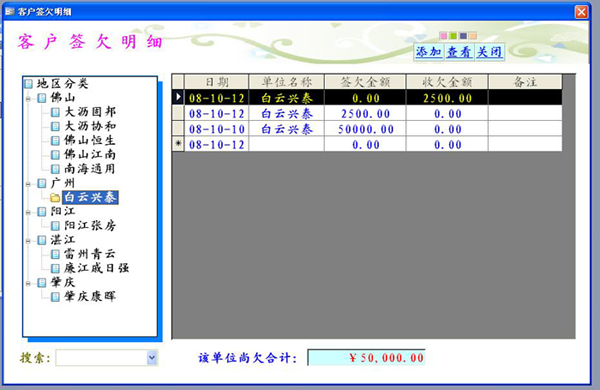Select 地区分类 root tree label
This screenshot has width=600, height=390.
63,83
